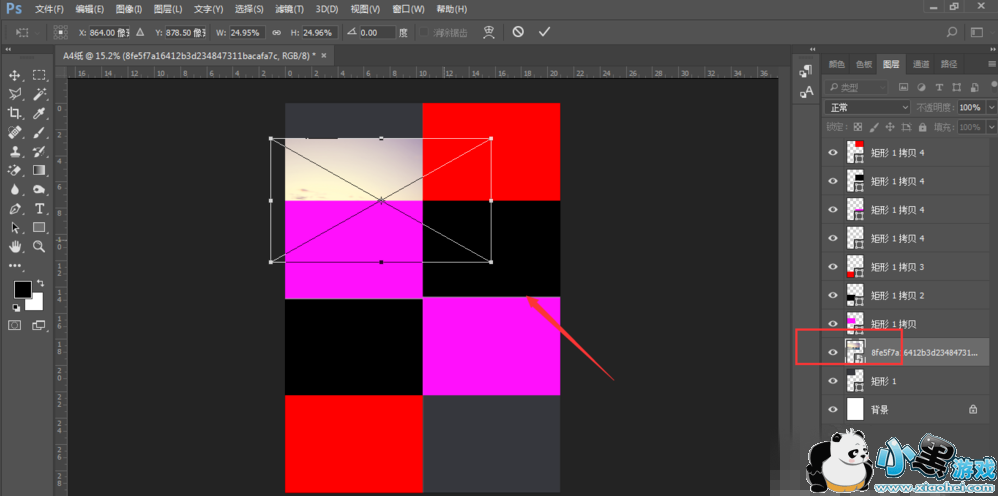998x496 pixels.
Task: Select the Hand tool
Action: (15, 246)
